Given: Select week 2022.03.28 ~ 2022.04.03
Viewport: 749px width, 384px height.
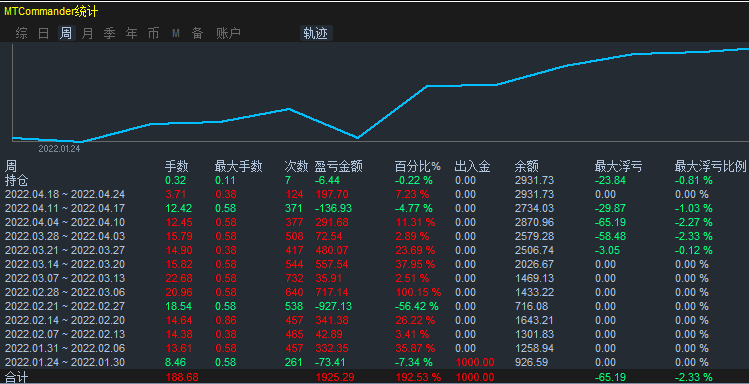Looking at the screenshot, I should pos(65,236).
